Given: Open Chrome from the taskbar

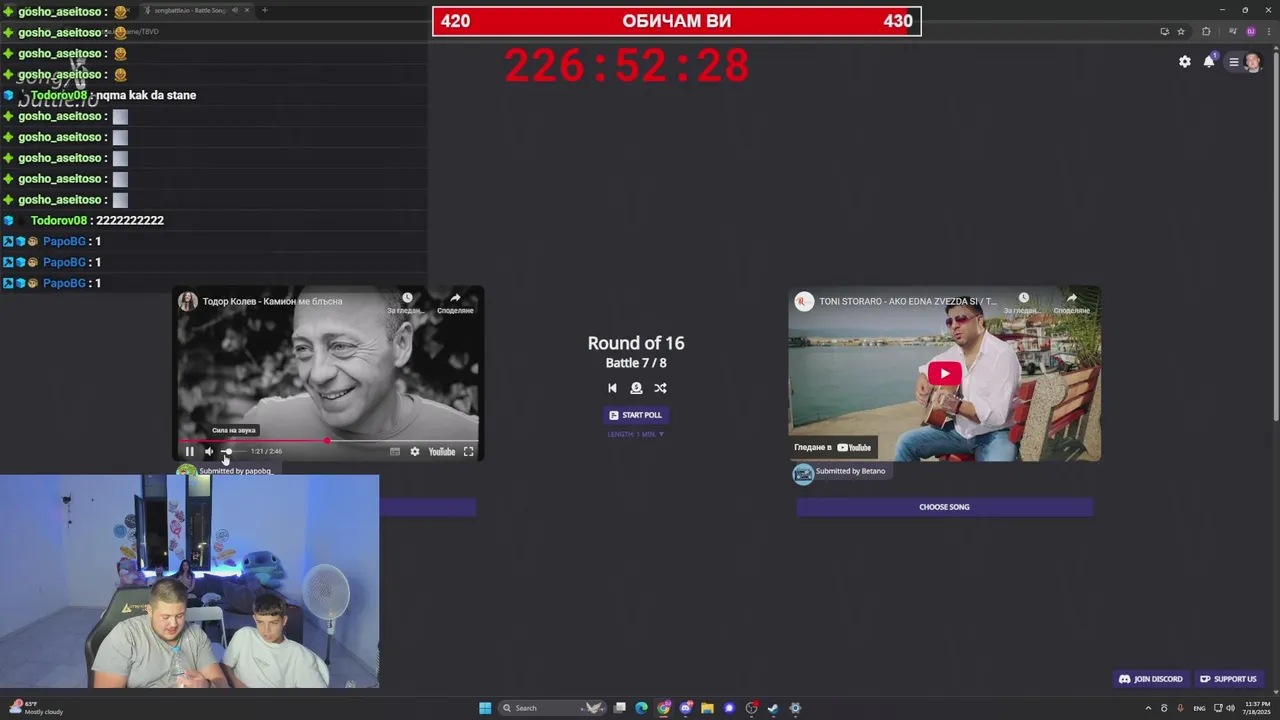Looking at the screenshot, I should pos(664,708).
